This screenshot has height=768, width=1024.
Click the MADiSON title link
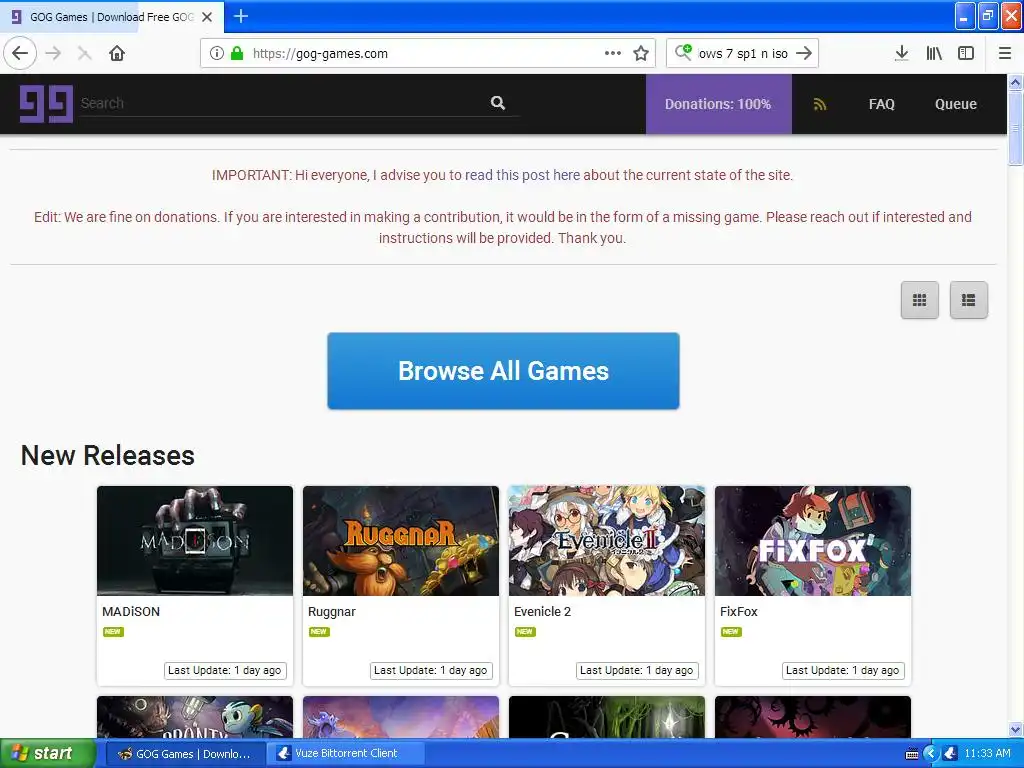(x=131, y=611)
